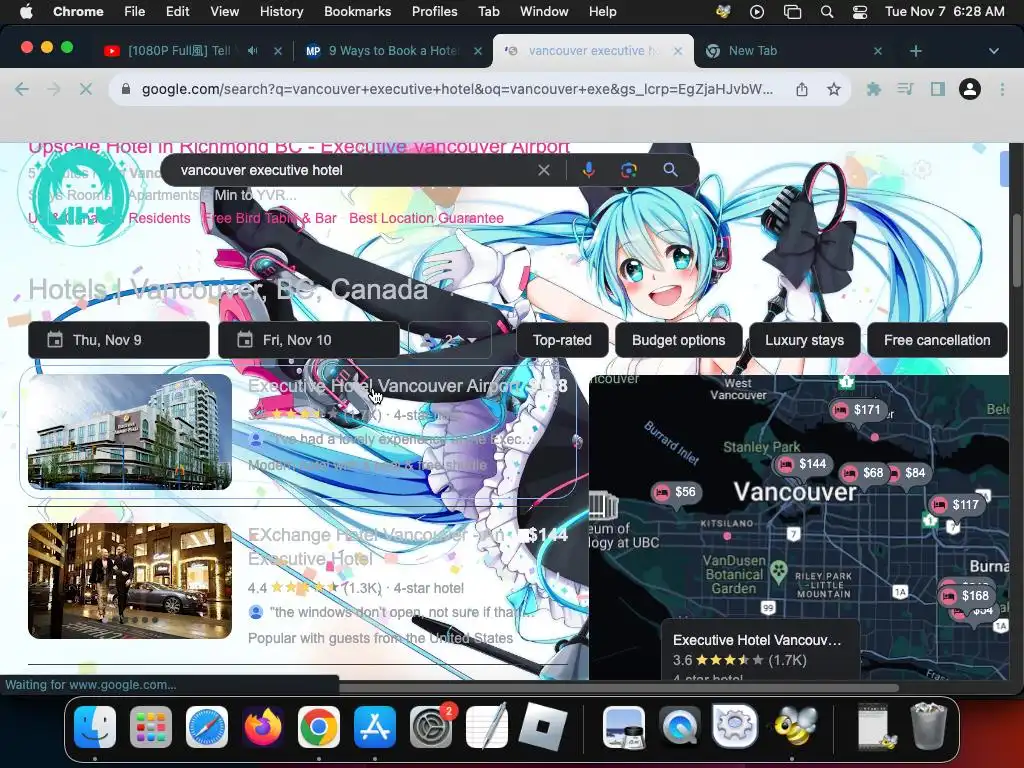The image size is (1024, 768).
Task: Toggle the Budget options filter chip
Action: pos(679,340)
